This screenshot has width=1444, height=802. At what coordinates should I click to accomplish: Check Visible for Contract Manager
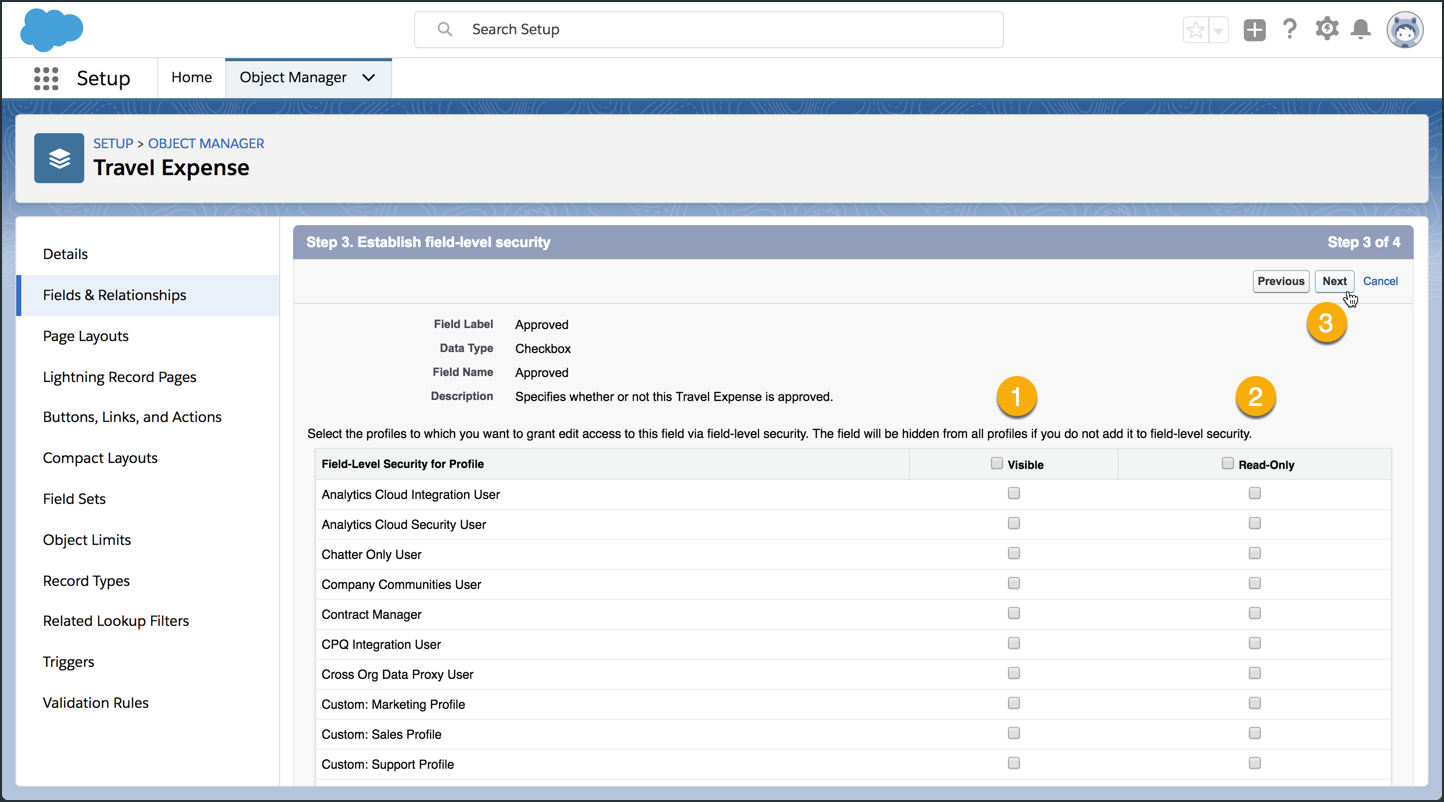1014,613
